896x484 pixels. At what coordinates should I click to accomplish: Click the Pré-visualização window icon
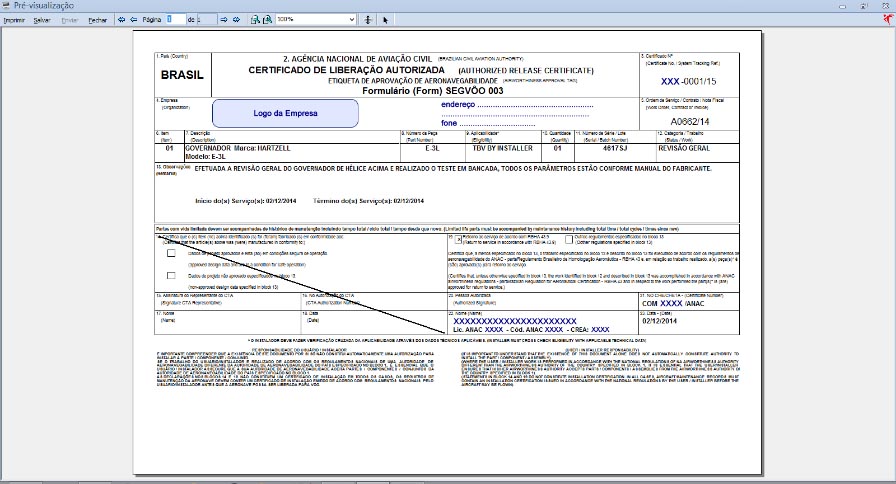(x=6, y=6)
